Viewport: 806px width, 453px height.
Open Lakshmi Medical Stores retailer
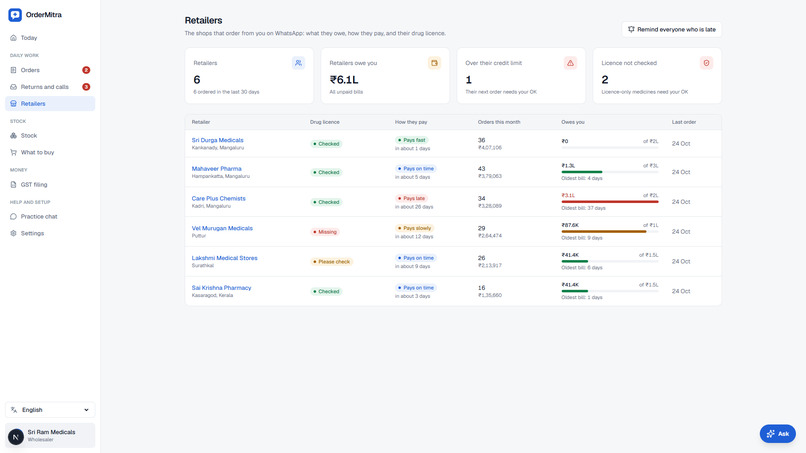coord(225,258)
